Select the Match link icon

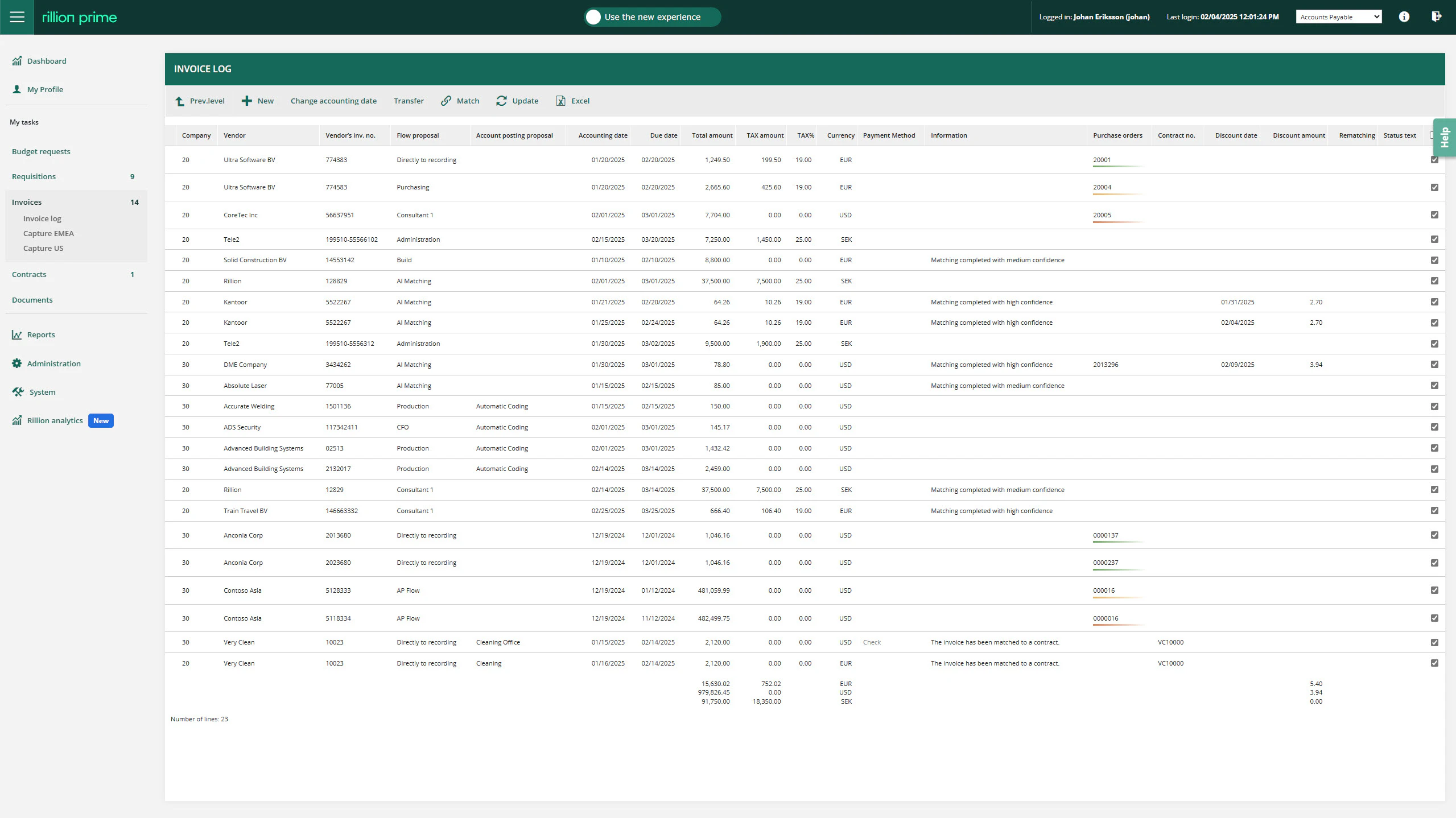pos(445,101)
